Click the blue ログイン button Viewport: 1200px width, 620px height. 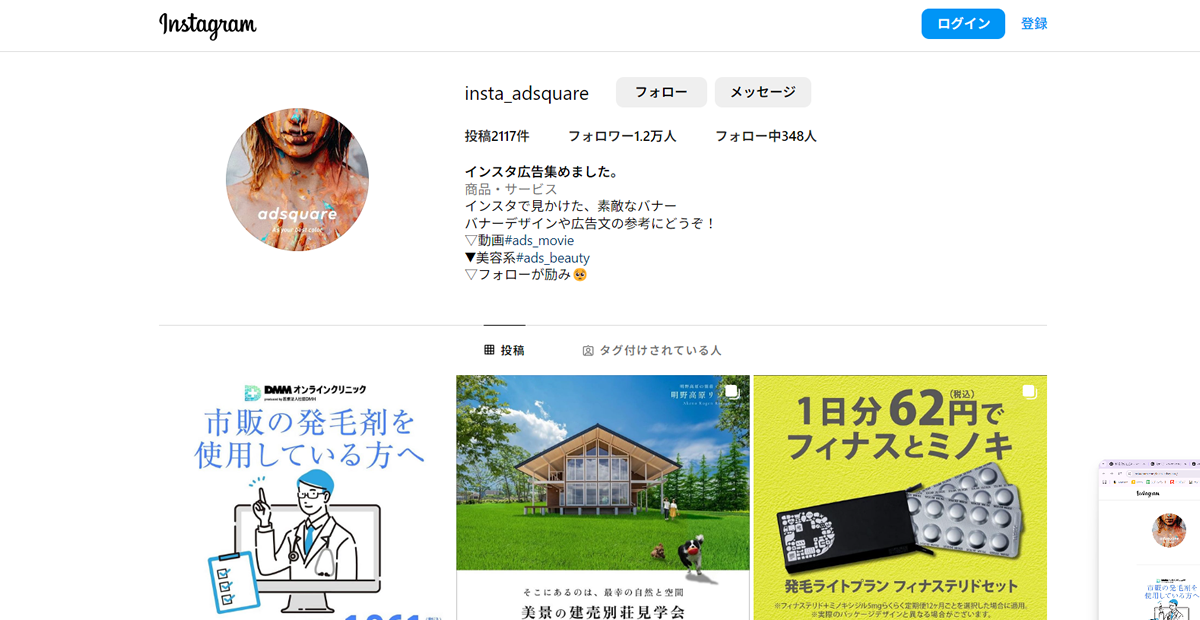click(x=963, y=24)
